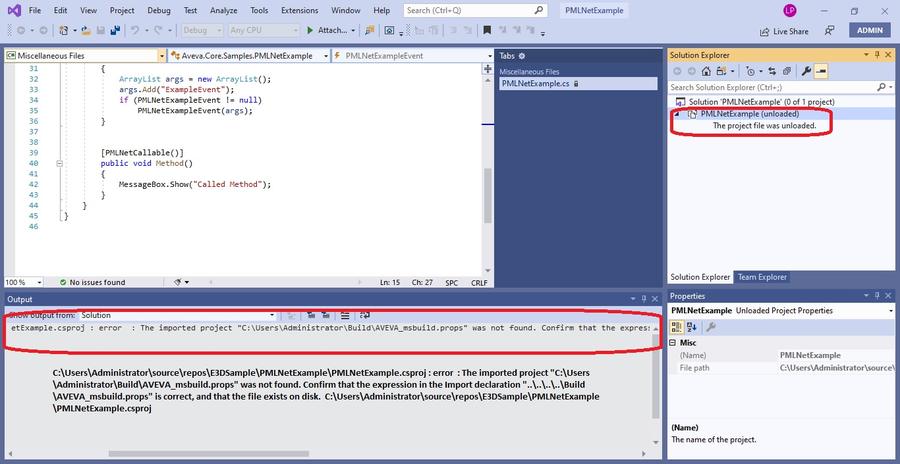Click the New Project toolbar icon
This screenshot has height=464, width=900.
pyautogui.click(x=64, y=30)
